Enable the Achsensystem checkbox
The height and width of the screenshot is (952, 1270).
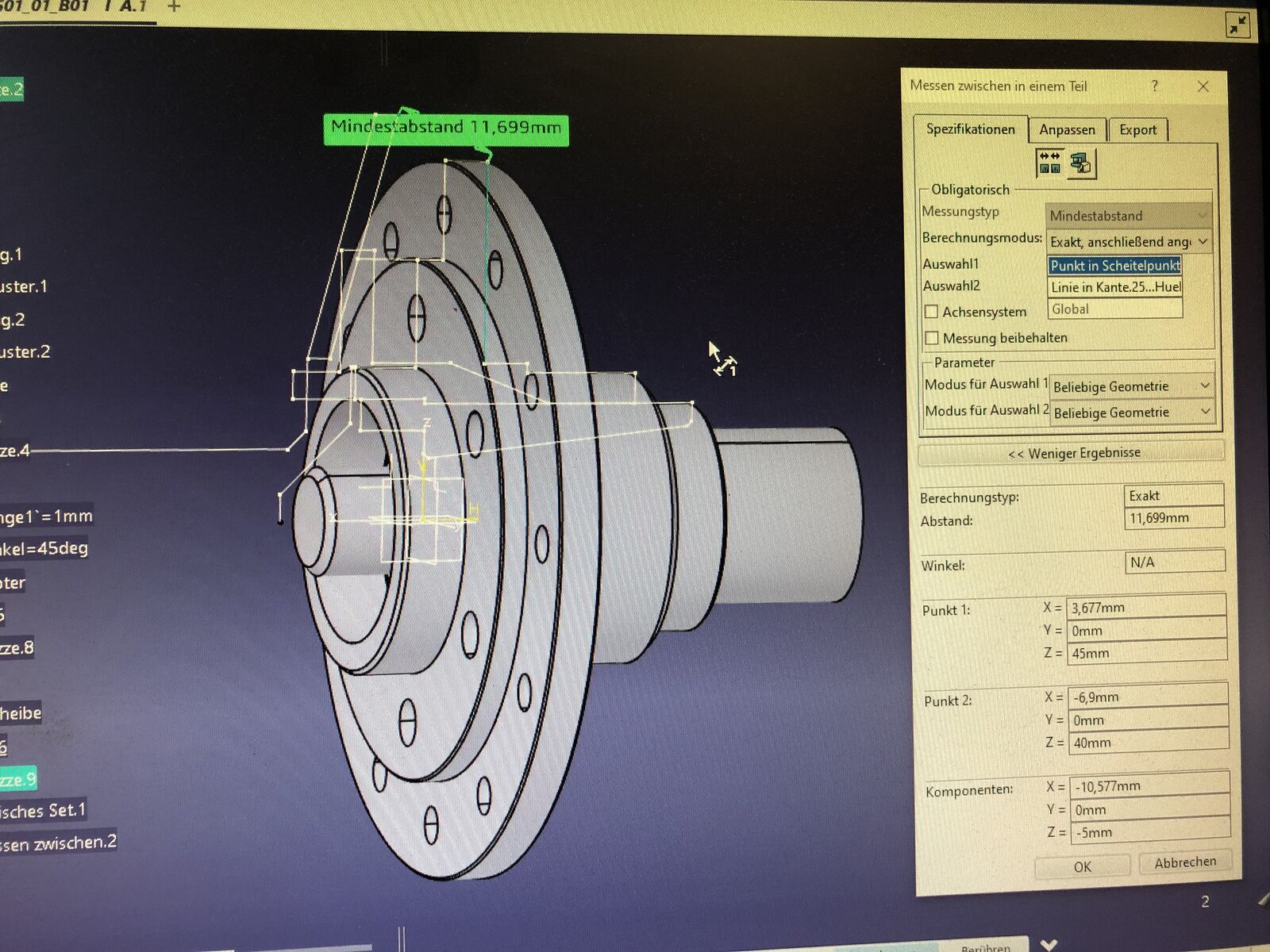[932, 312]
